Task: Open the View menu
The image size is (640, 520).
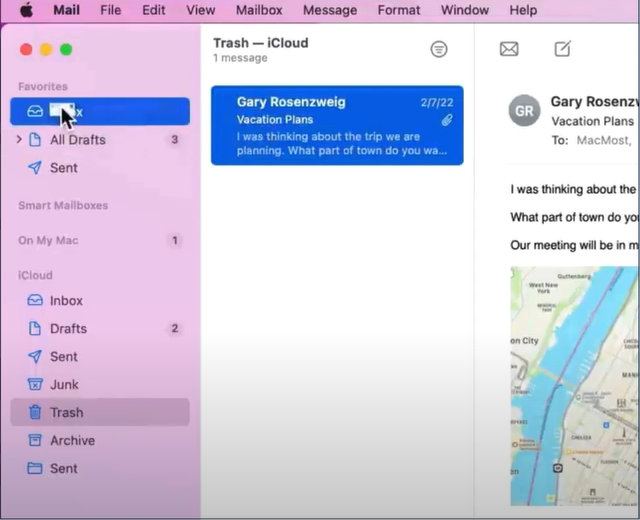Action: coord(200,10)
